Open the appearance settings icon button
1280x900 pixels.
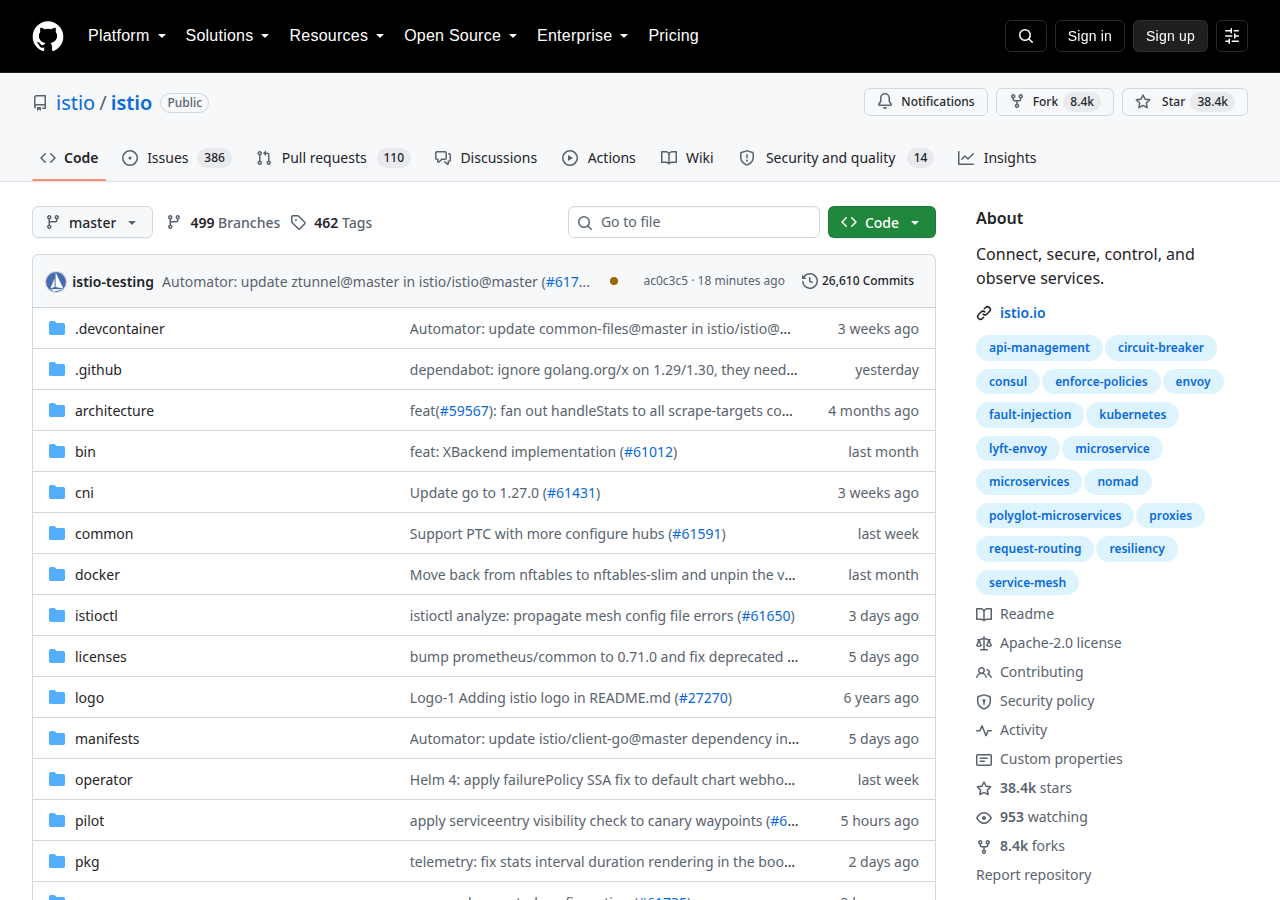point(1232,36)
